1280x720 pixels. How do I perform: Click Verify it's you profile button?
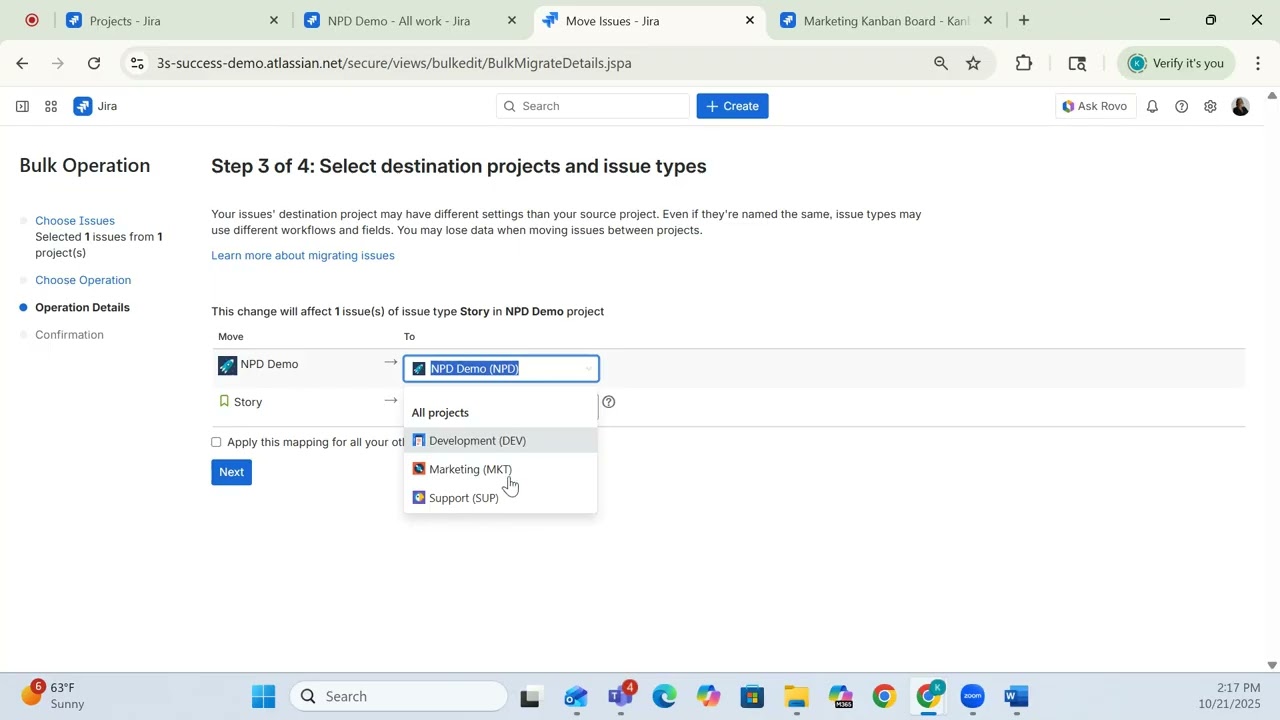tap(1176, 63)
